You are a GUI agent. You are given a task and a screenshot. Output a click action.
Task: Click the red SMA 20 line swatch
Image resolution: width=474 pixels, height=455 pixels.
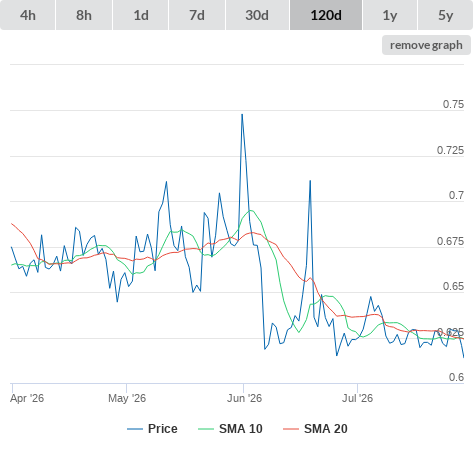[291, 429]
